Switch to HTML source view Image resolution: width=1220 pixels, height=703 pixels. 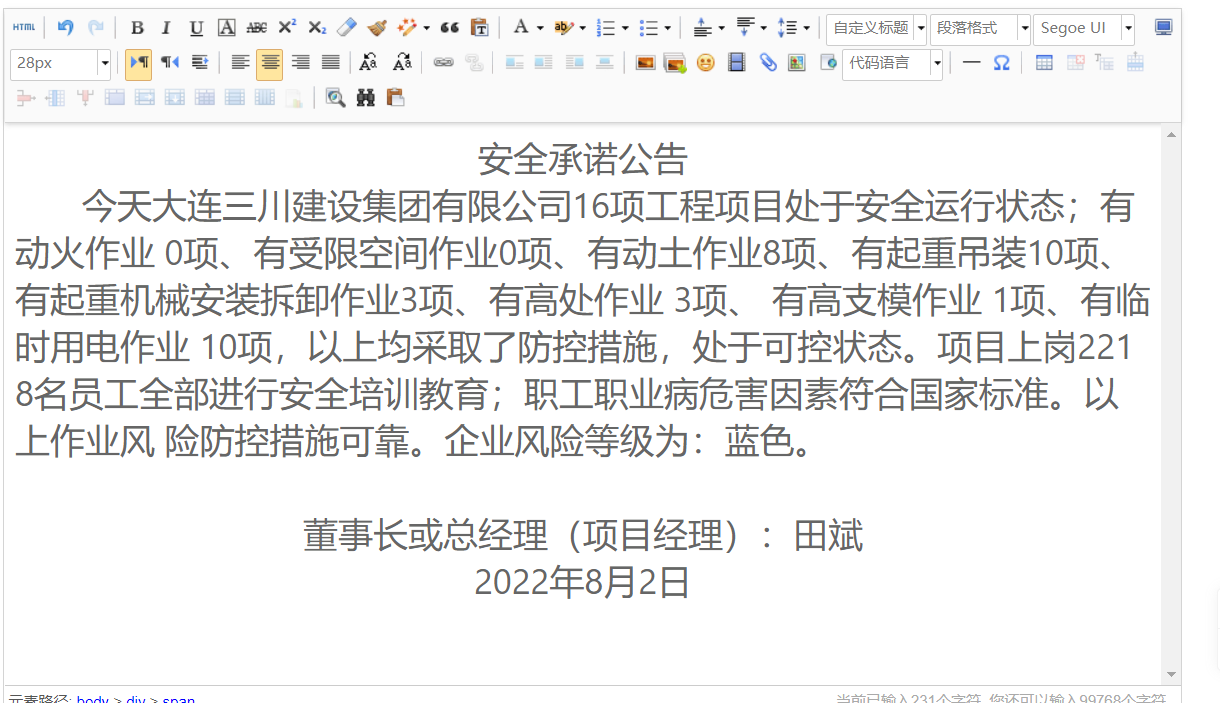coord(23,28)
